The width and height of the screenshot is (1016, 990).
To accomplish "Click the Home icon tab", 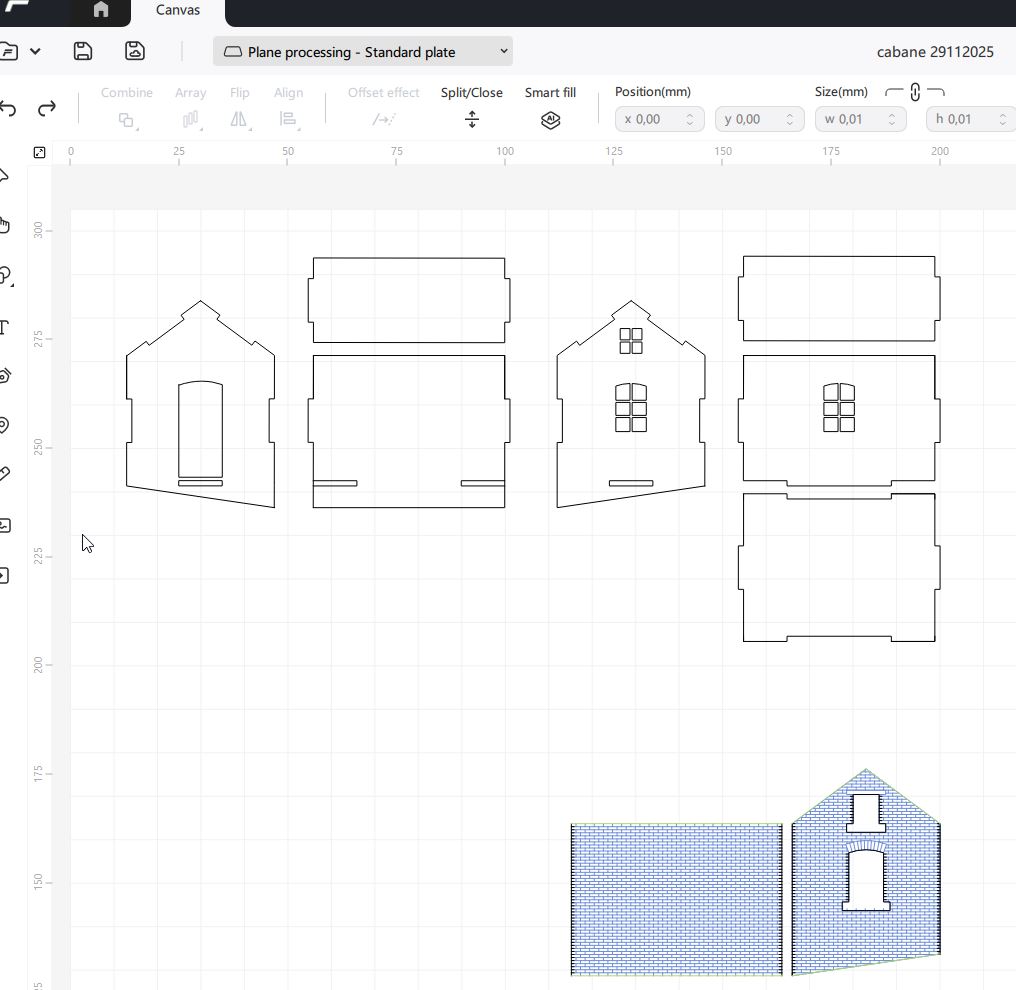I will 100,10.
